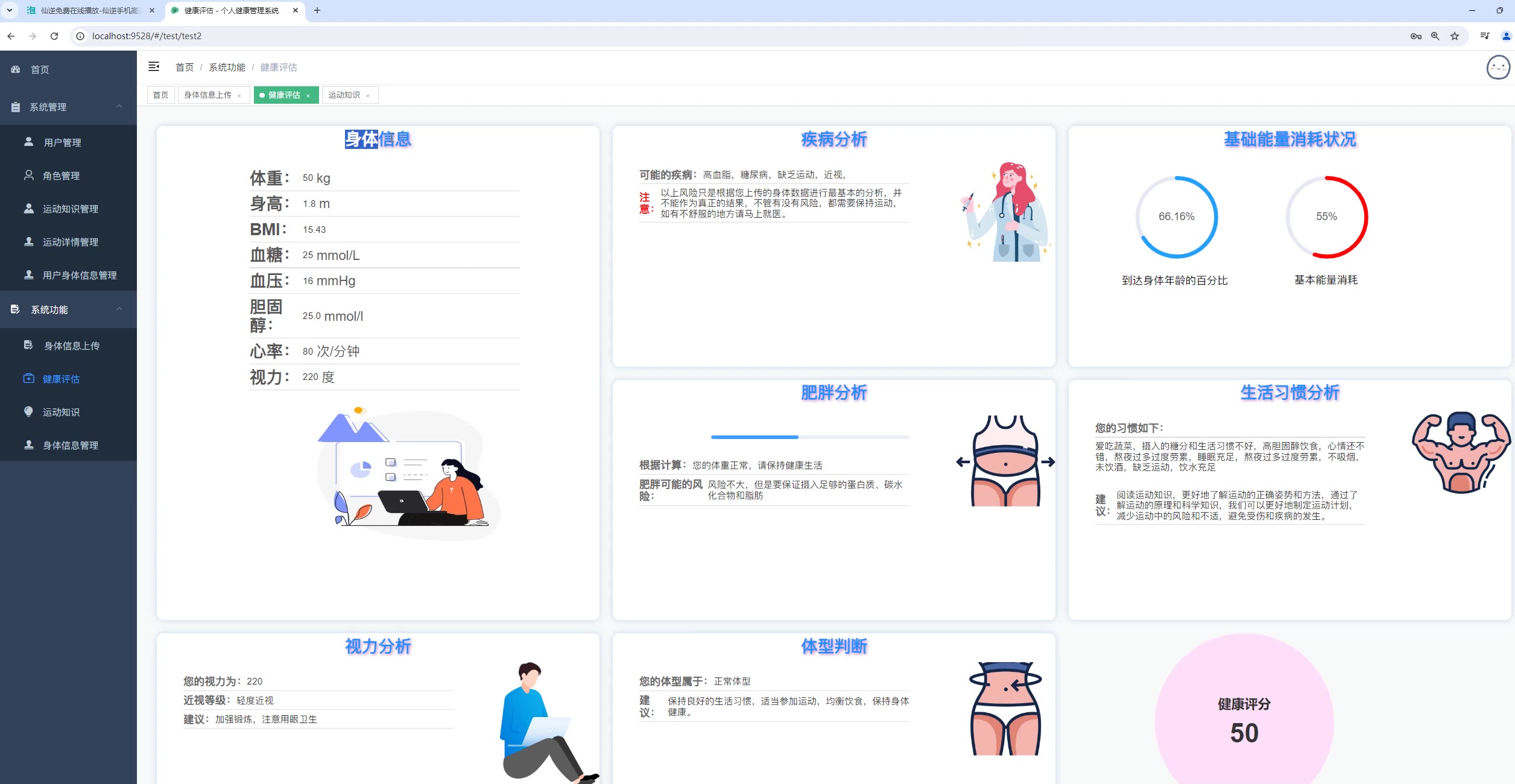Viewport: 1515px width, 784px height.
Task: Click the 正常体型 body type text
Action: pyautogui.click(x=732, y=681)
